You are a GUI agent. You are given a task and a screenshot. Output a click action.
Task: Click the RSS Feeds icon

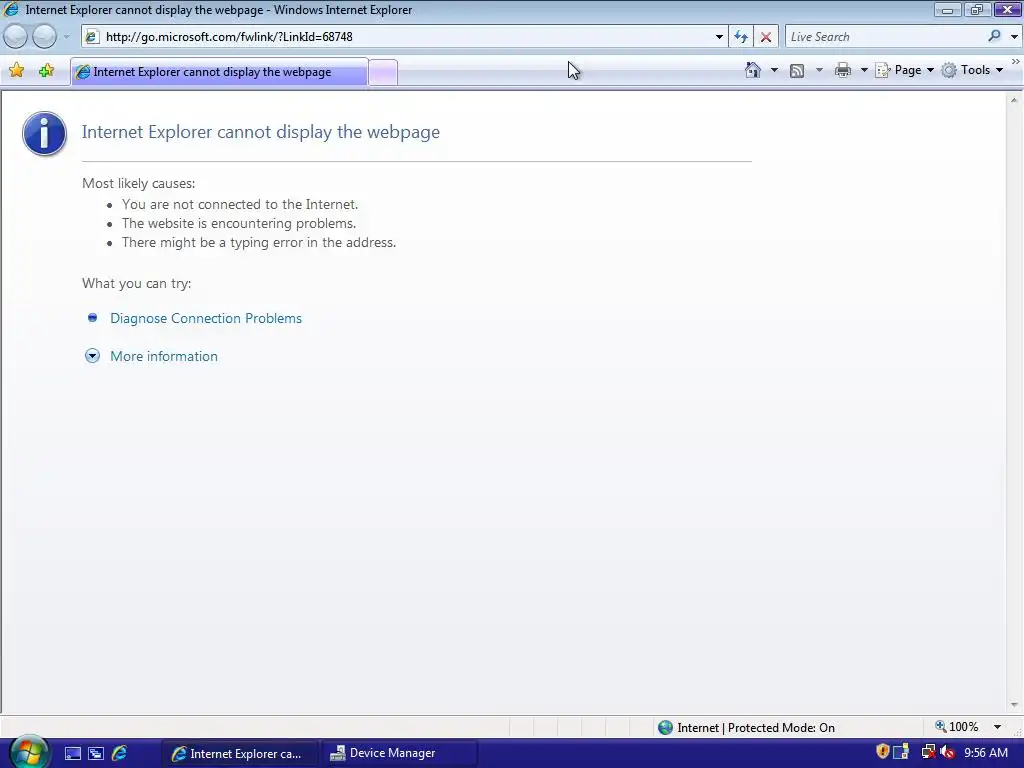click(797, 71)
